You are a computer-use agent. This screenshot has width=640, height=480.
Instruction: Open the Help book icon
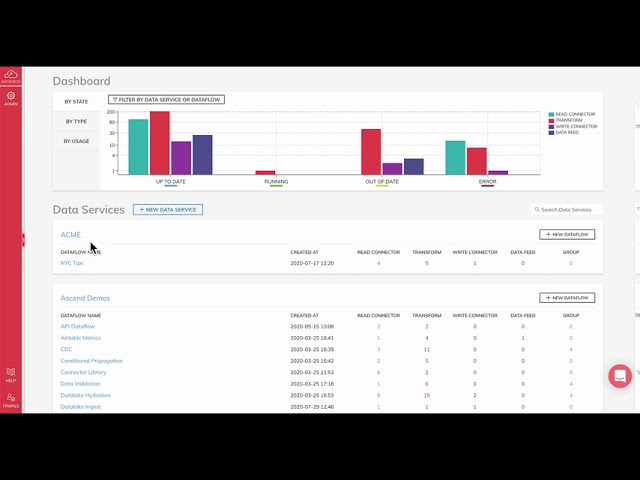(11, 375)
